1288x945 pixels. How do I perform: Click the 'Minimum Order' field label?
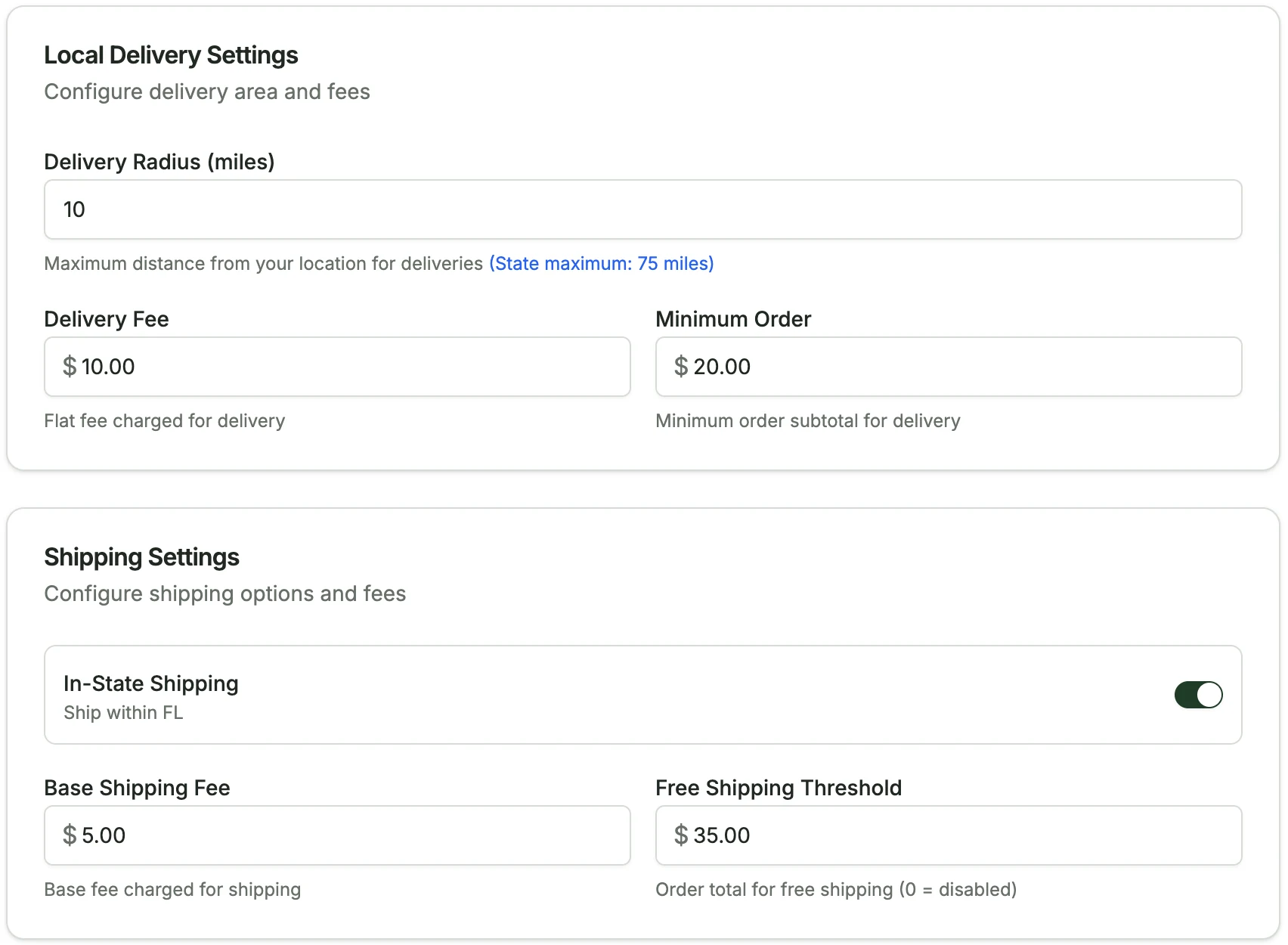click(x=733, y=319)
